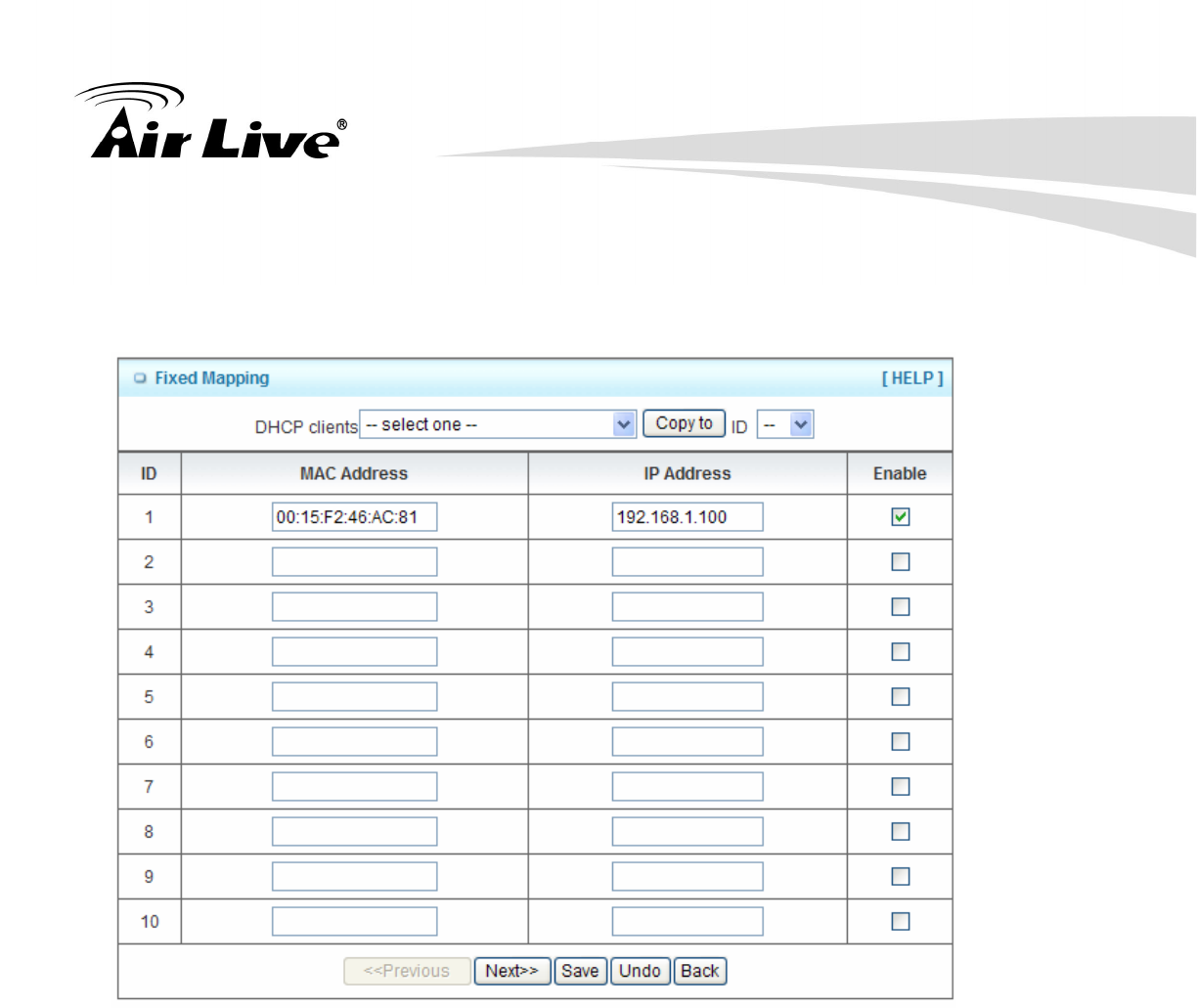The height and width of the screenshot is (1008, 1197).
Task: Click the IP Address field for ID 9
Action: 687,877
